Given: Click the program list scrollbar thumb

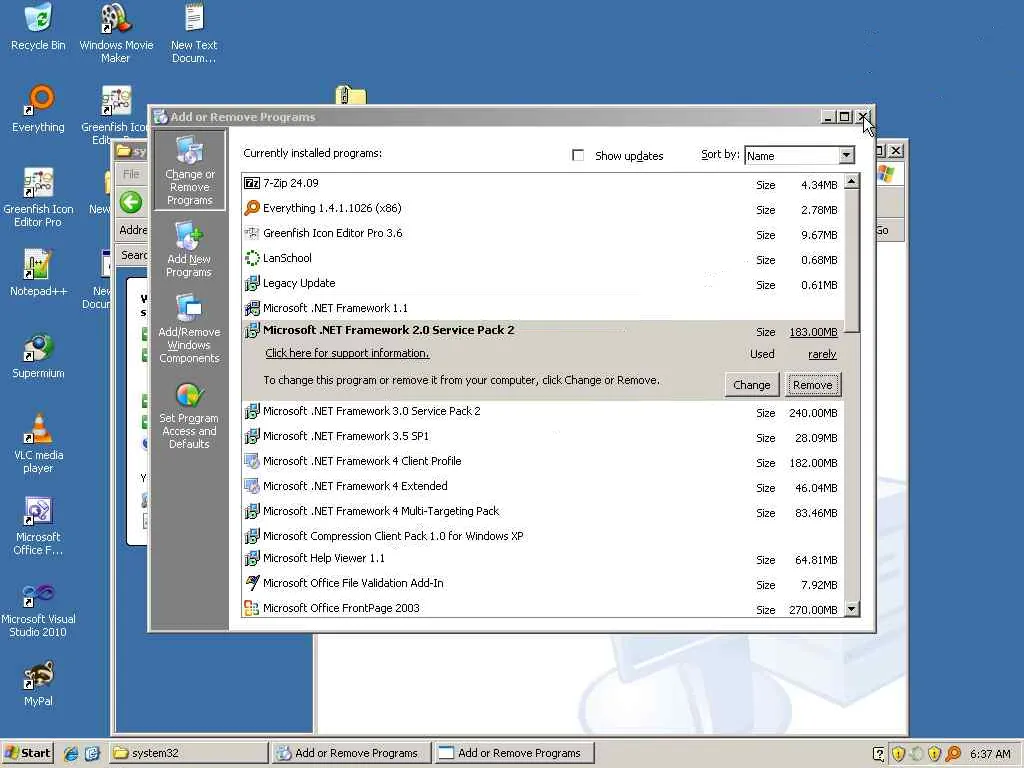Looking at the screenshot, I should point(851,261).
